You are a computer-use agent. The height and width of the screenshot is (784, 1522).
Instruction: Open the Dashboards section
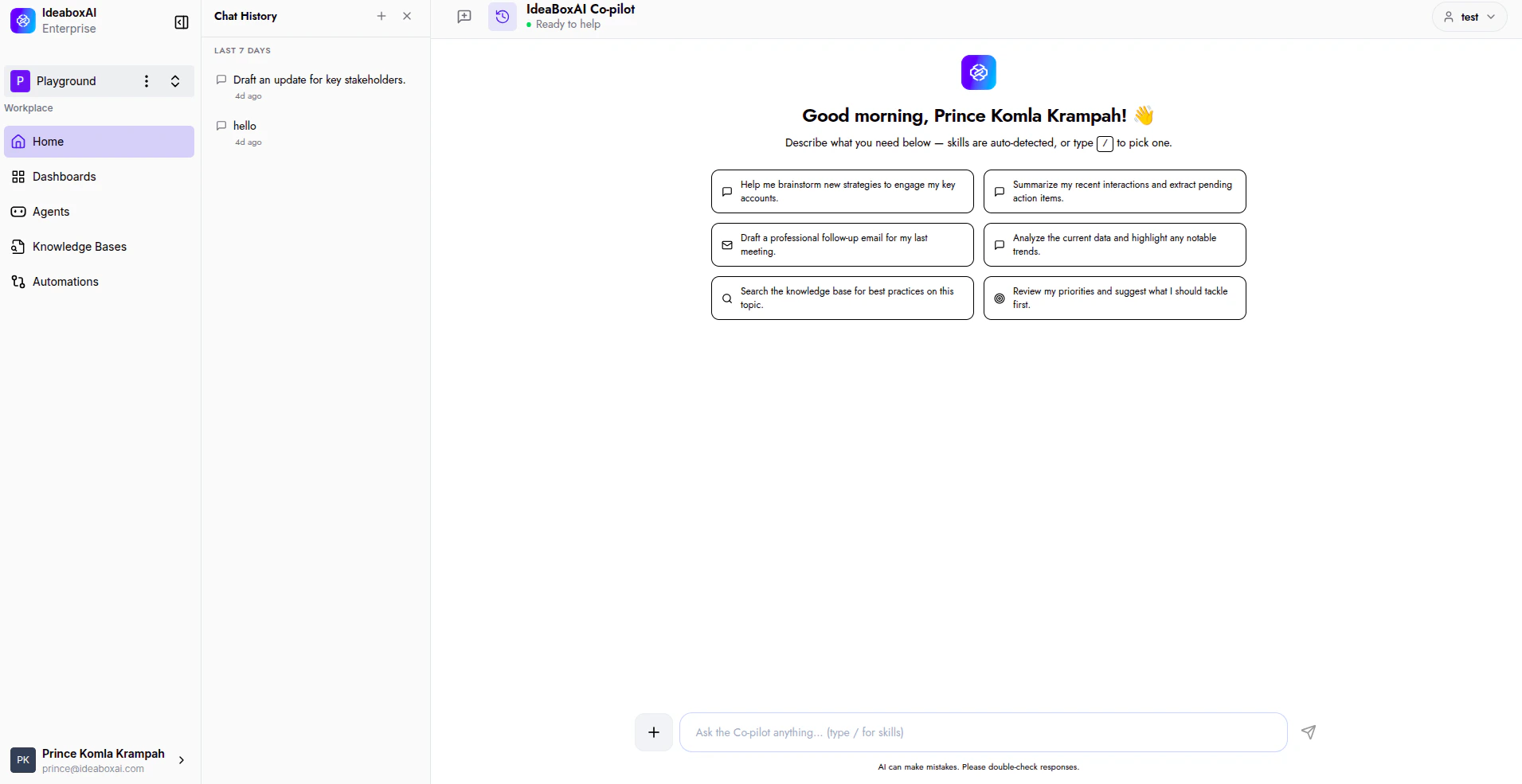99,177
